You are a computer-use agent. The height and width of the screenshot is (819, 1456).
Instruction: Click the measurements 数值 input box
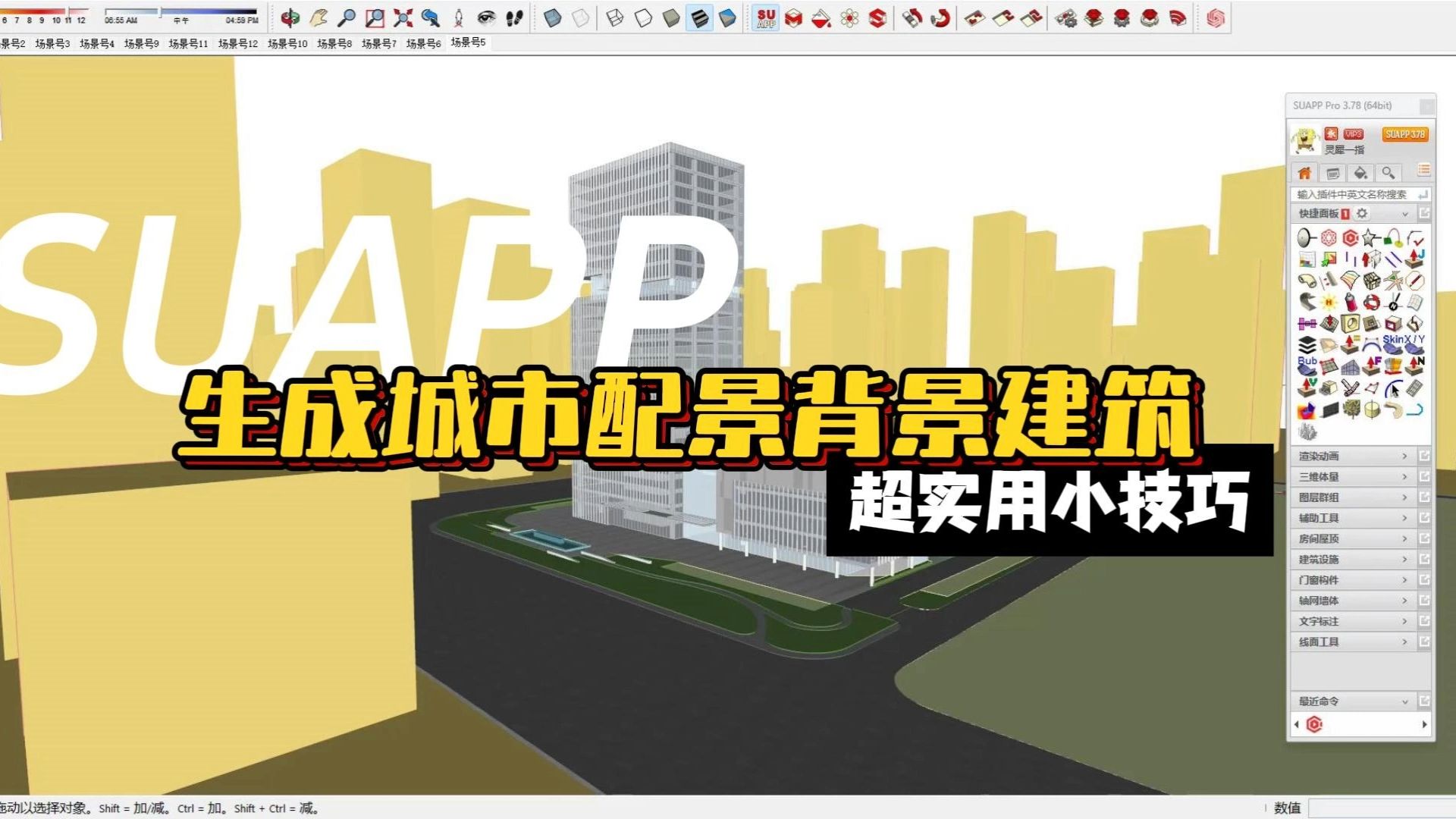tap(1382, 808)
